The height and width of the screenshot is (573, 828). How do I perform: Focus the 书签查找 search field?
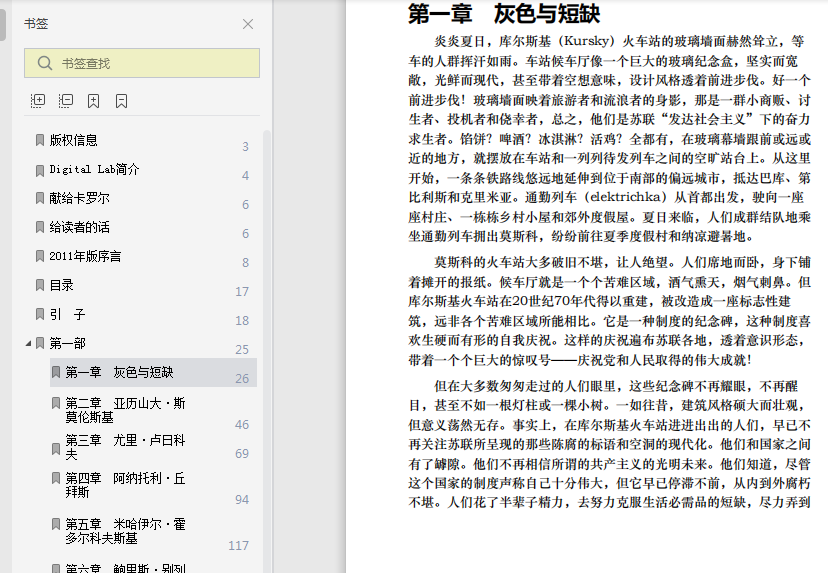(x=142, y=63)
